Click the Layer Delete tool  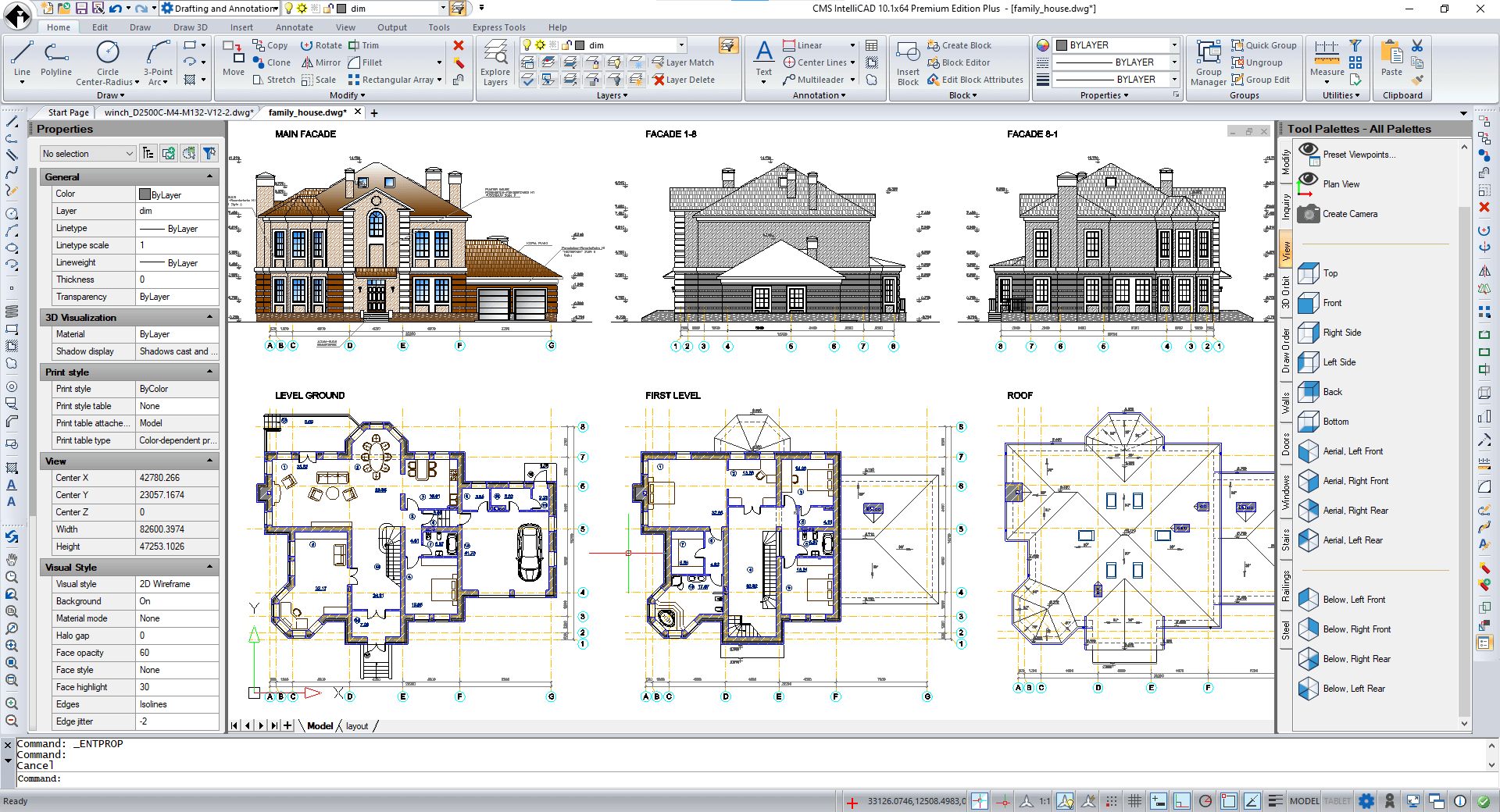[x=684, y=80]
